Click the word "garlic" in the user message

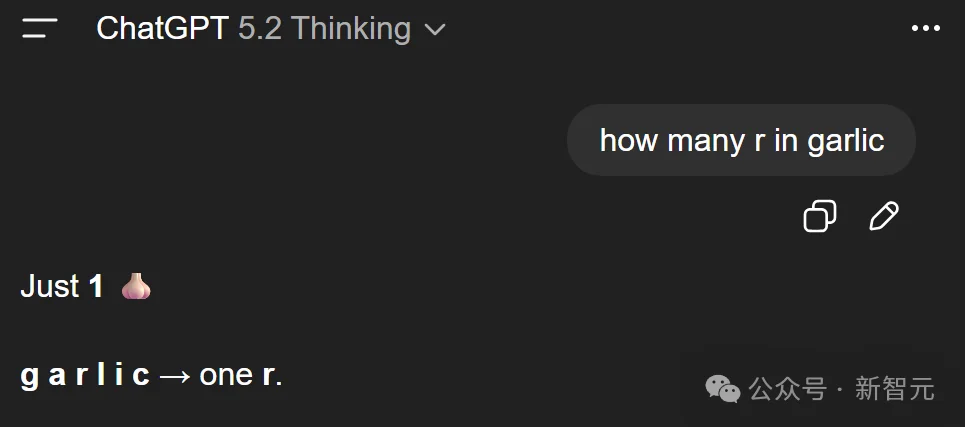(845, 140)
